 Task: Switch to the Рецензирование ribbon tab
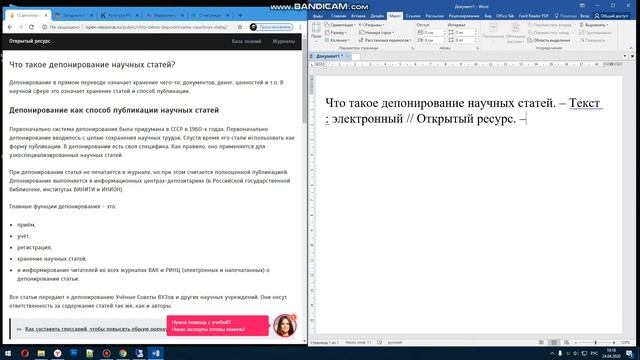pos(464,16)
